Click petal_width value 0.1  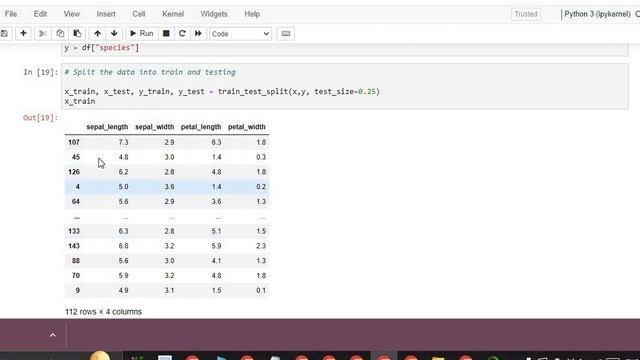click(x=261, y=291)
